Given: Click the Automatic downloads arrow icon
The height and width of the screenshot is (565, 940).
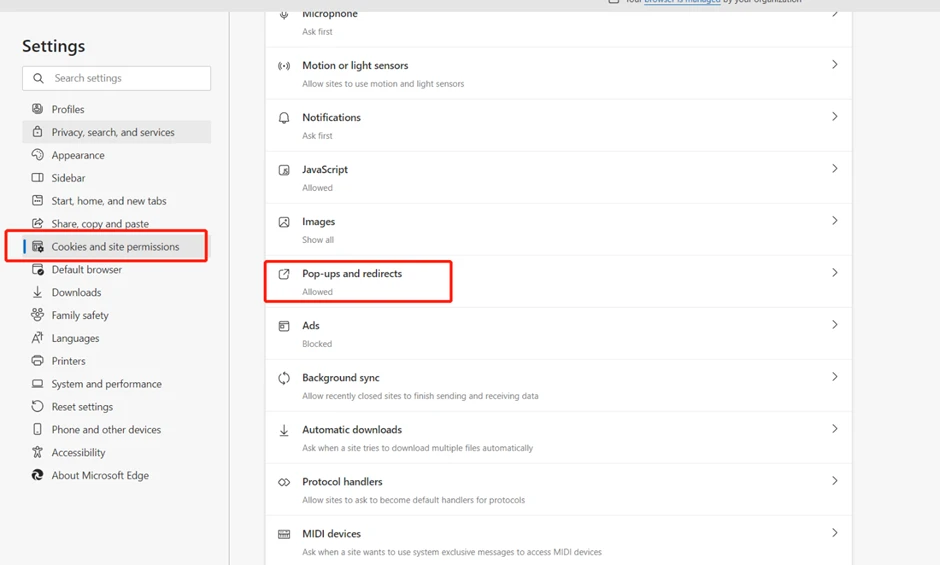Looking at the screenshot, I should pyautogui.click(x=284, y=430).
